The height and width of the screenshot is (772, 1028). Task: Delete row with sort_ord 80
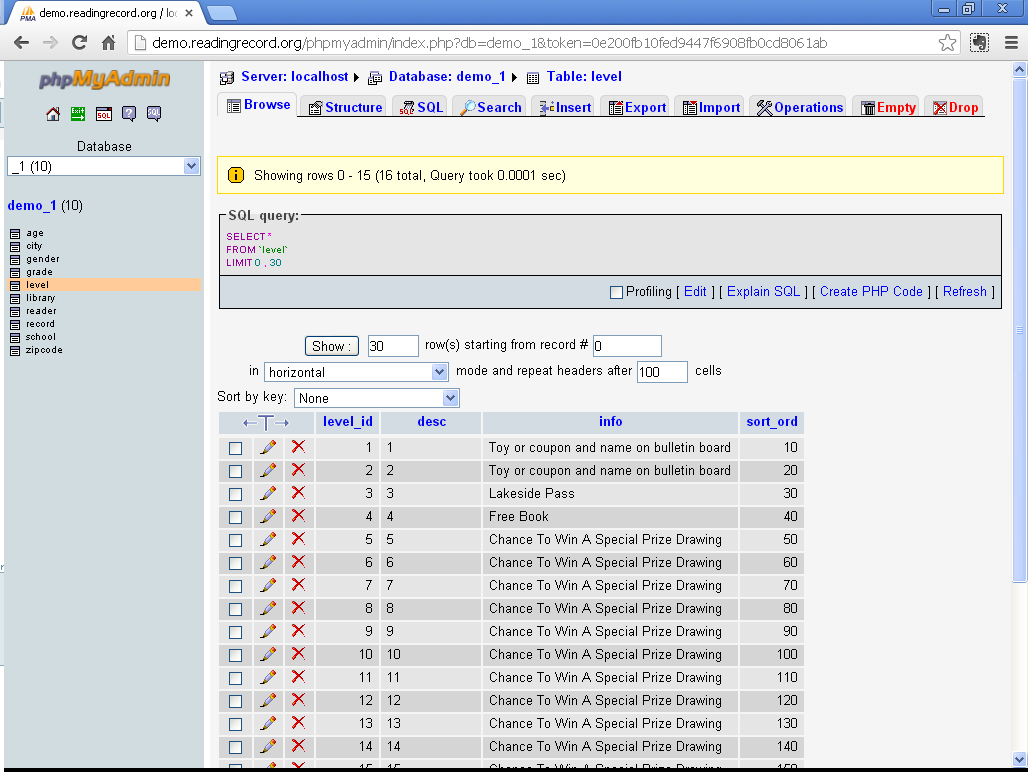click(298, 608)
